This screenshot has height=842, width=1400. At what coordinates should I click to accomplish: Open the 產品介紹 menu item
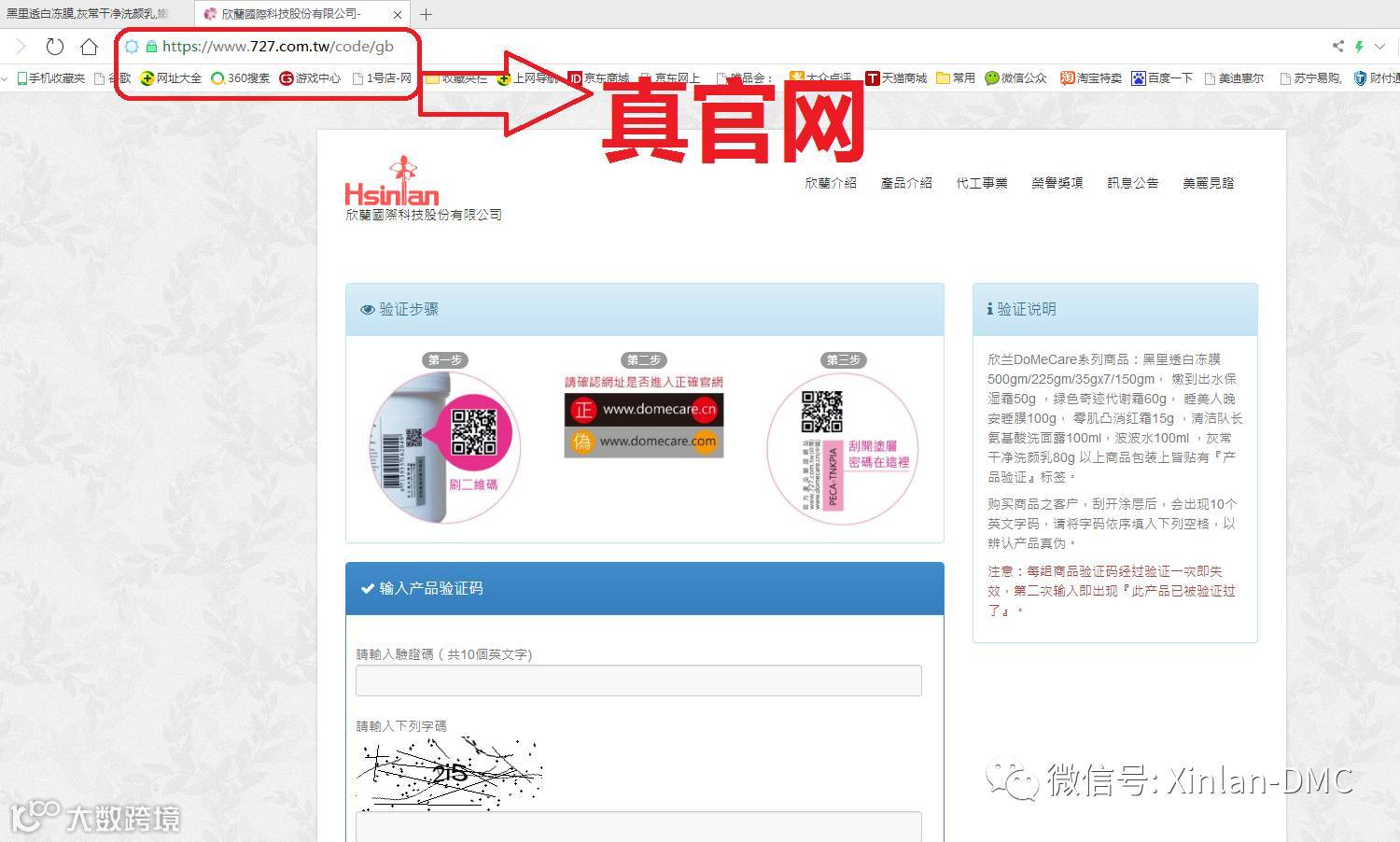tap(906, 183)
